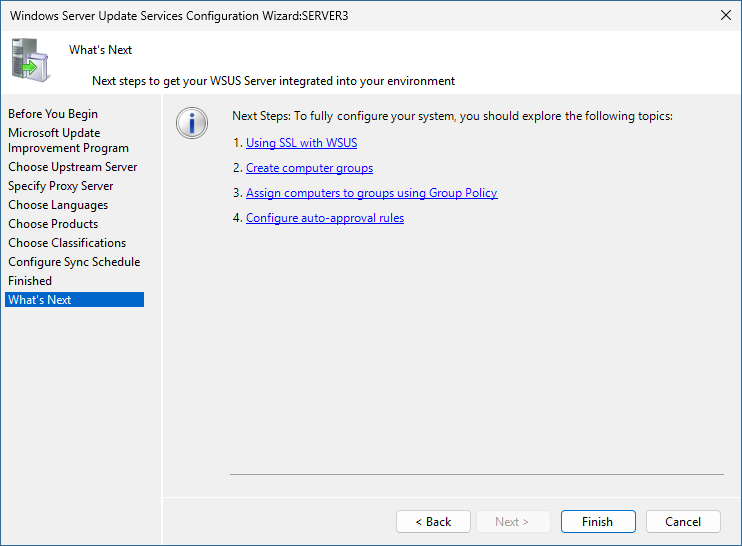Open Assign computers to groups using Group Policy
The width and height of the screenshot is (742, 546).
[x=371, y=193]
